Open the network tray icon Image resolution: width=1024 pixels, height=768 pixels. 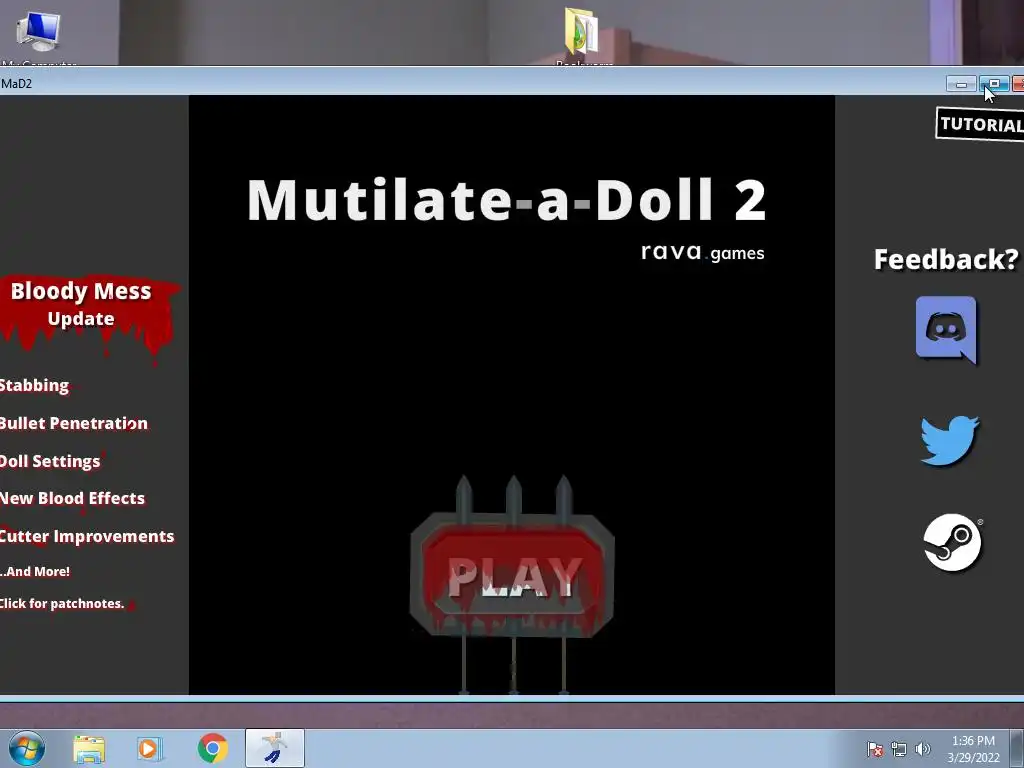coord(899,749)
